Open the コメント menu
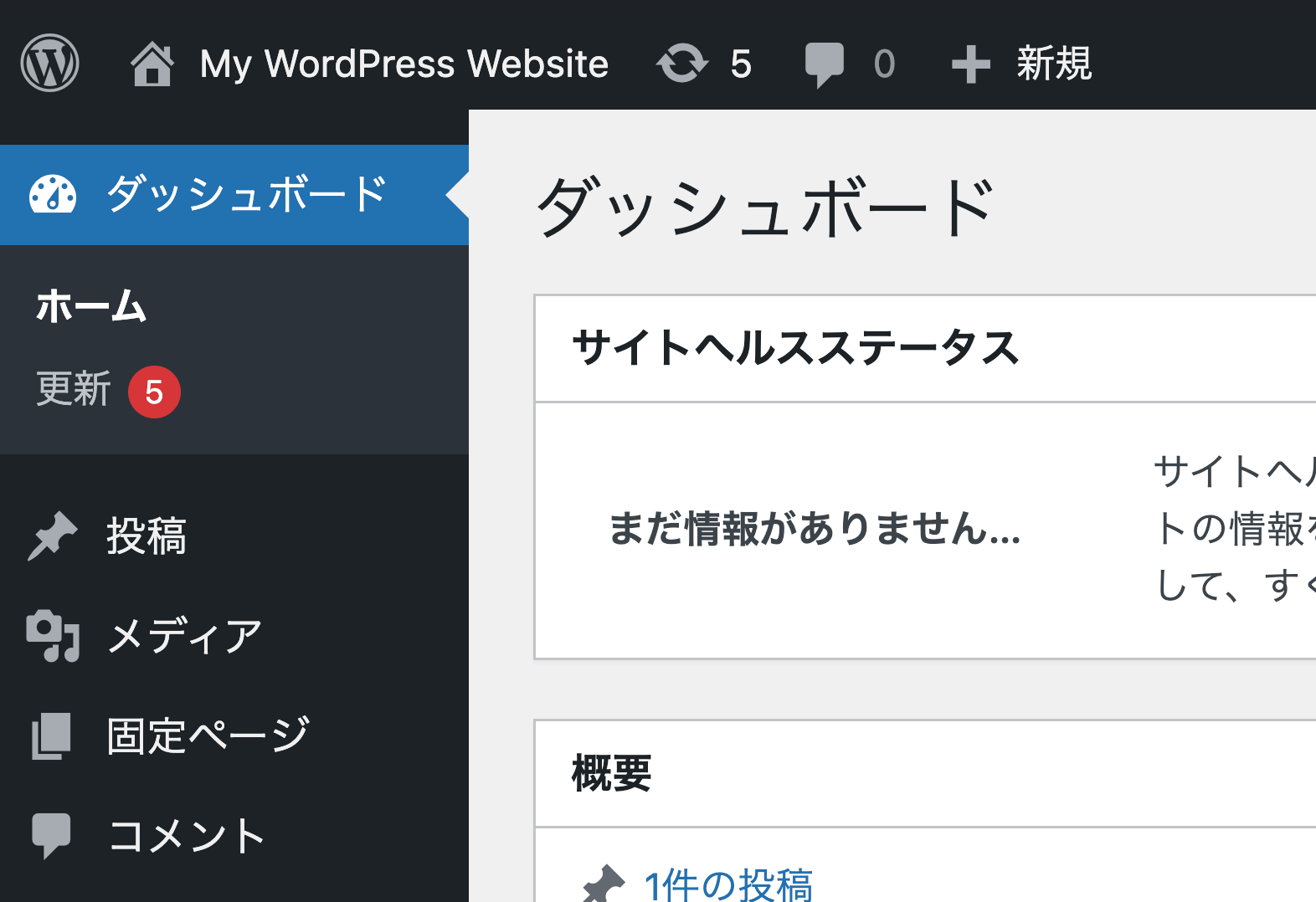The height and width of the screenshot is (902, 1316). coord(187,836)
